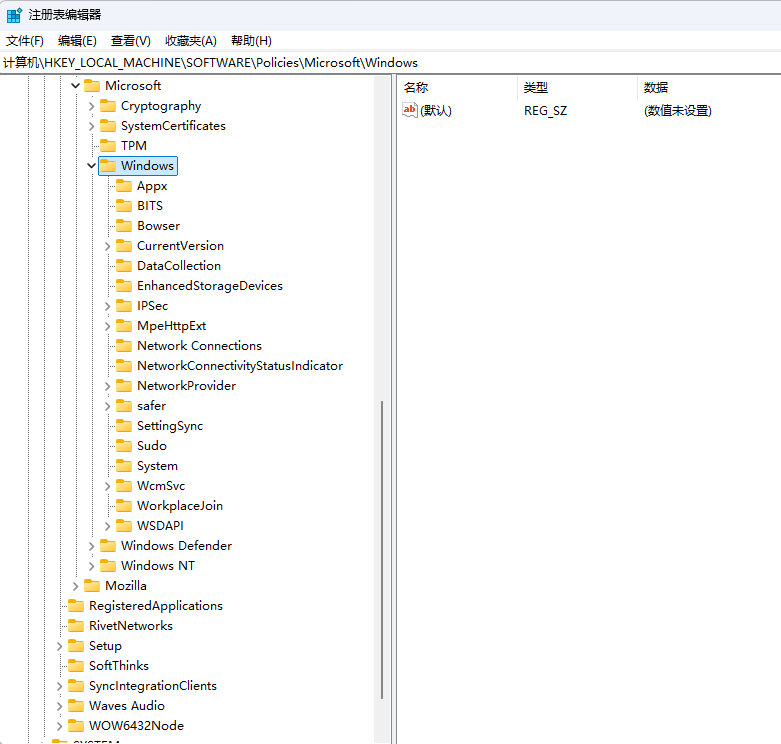This screenshot has width=781, height=744.
Task: Click the NetworkConnectivityStatusIndicator folder icon
Action: click(124, 366)
